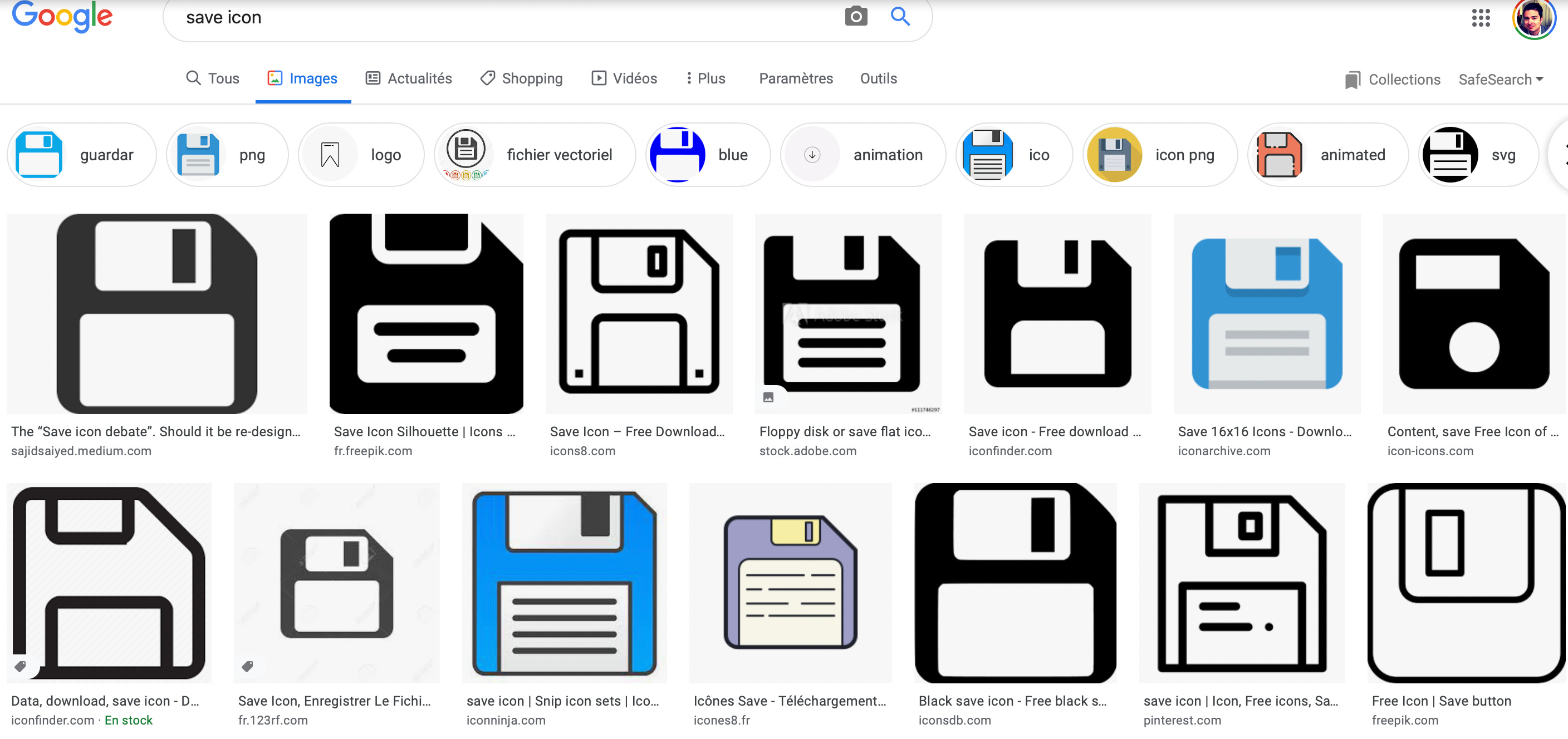
Task: Select the 'fichier vectoriel' chip
Action: point(535,155)
